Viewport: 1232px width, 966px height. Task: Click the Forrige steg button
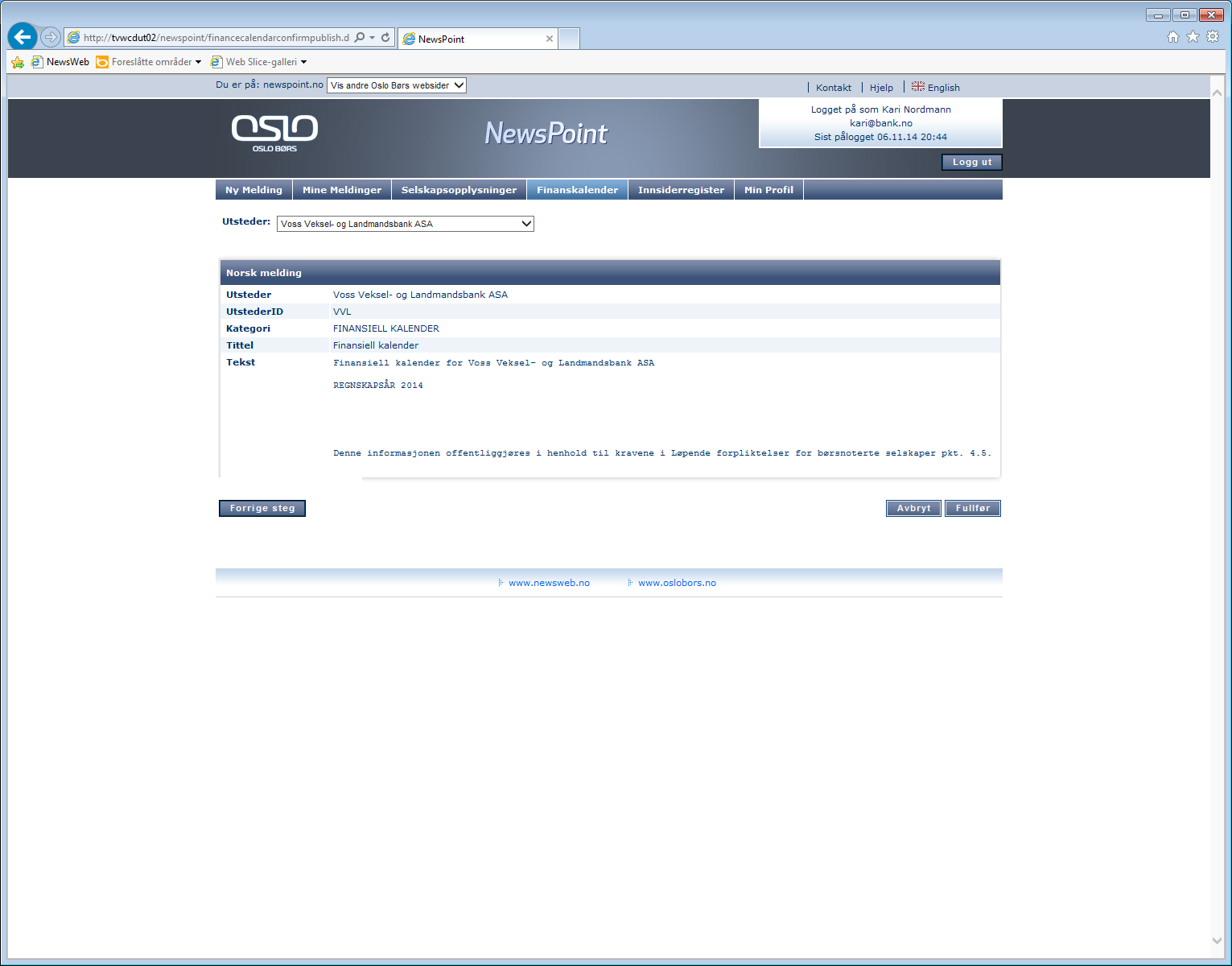pos(262,508)
